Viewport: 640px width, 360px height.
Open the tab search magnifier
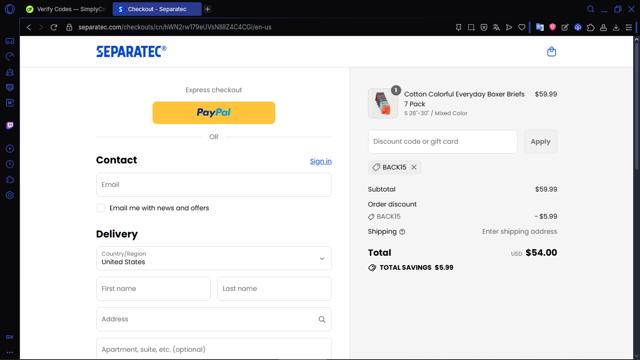coord(590,9)
